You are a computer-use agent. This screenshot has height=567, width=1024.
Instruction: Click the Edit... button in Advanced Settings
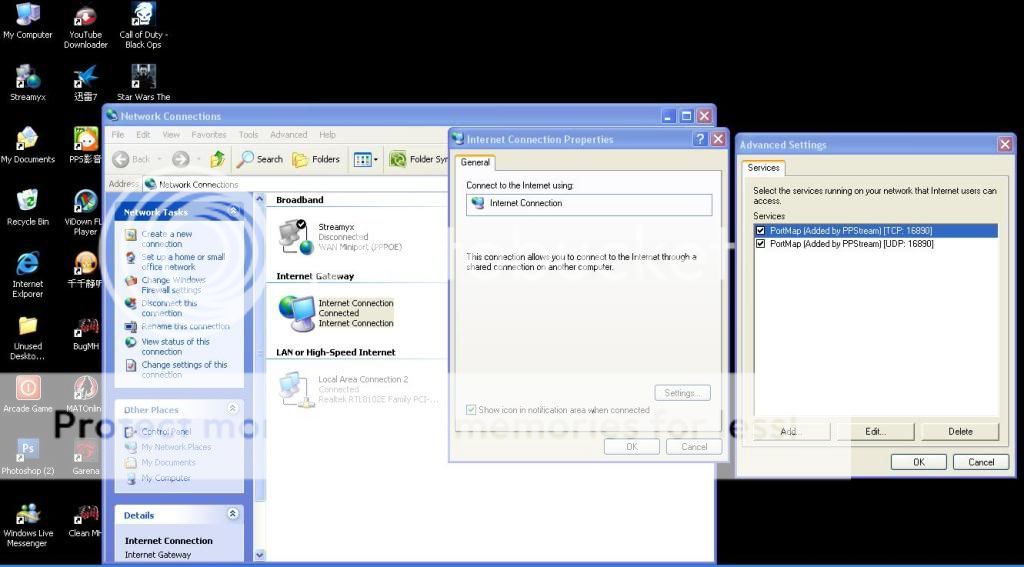[875, 432]
